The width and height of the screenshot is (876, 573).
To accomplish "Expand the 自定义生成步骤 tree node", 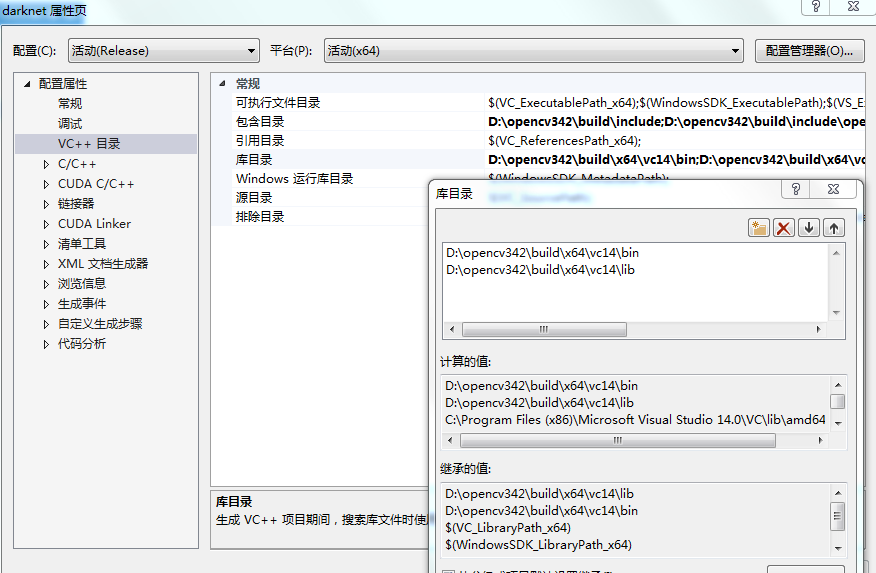I will click(x=46, y=324).
